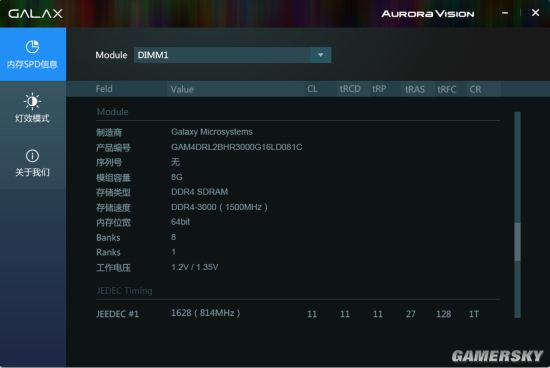This screenshot has height=368, width=550.
Task: Click the tRFC column header
Action: pos(447,89)
